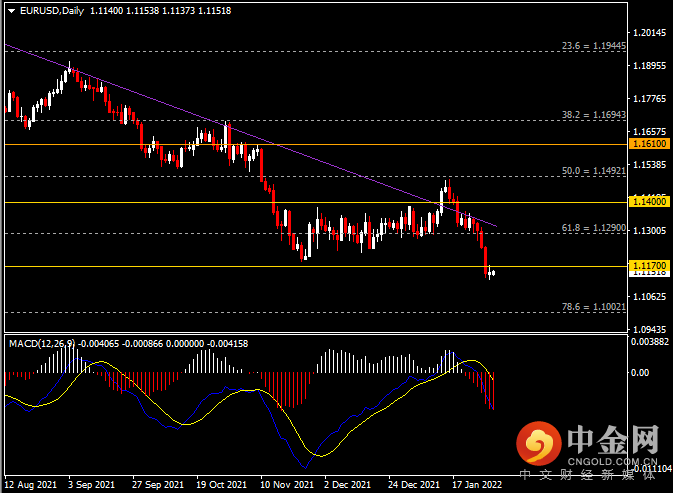
Task: Click the 1.18955 price scale value
Action: pyautogui.click(x=649, y=66)
